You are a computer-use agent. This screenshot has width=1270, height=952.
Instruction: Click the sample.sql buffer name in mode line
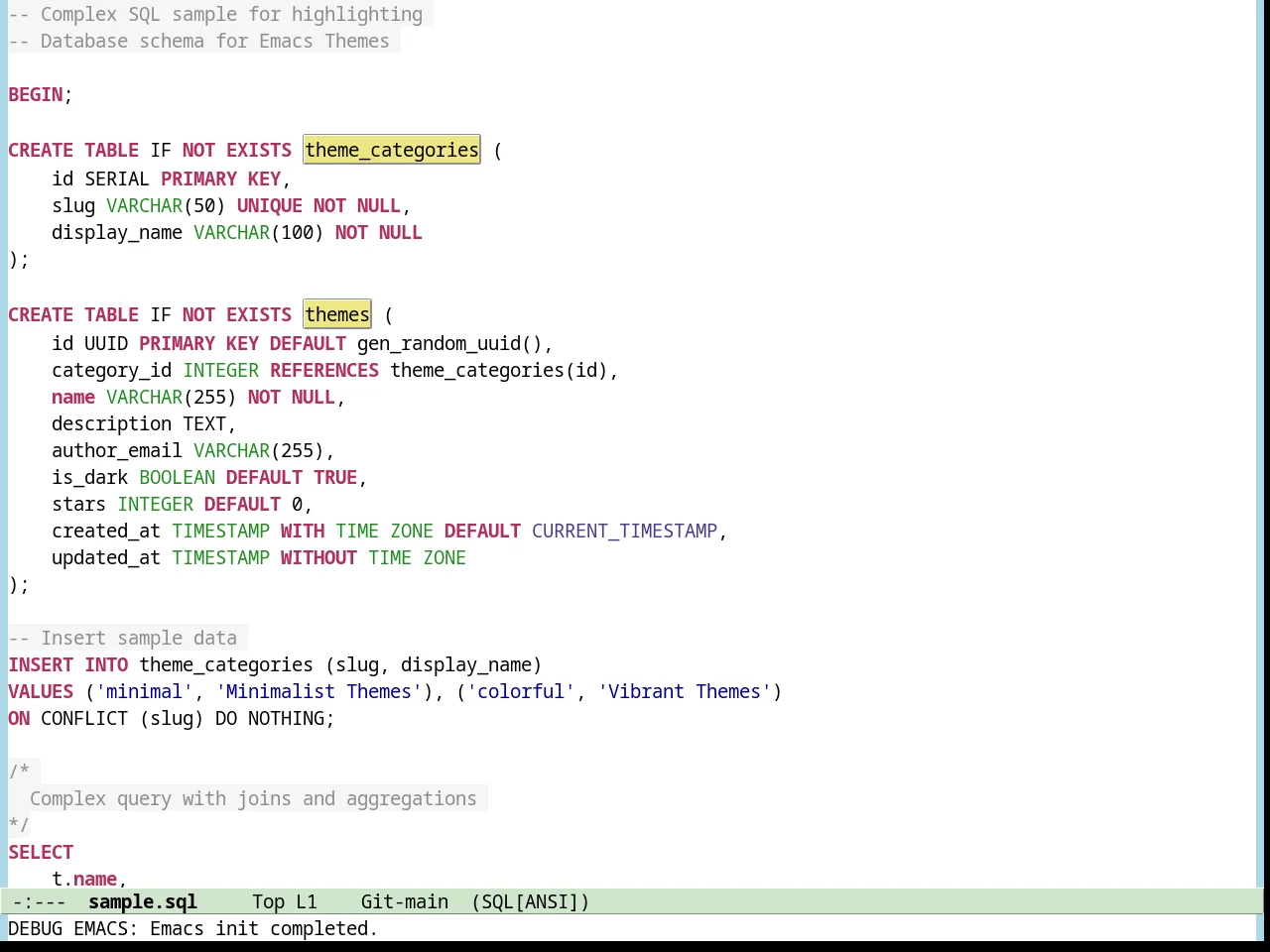coord(143,901)
